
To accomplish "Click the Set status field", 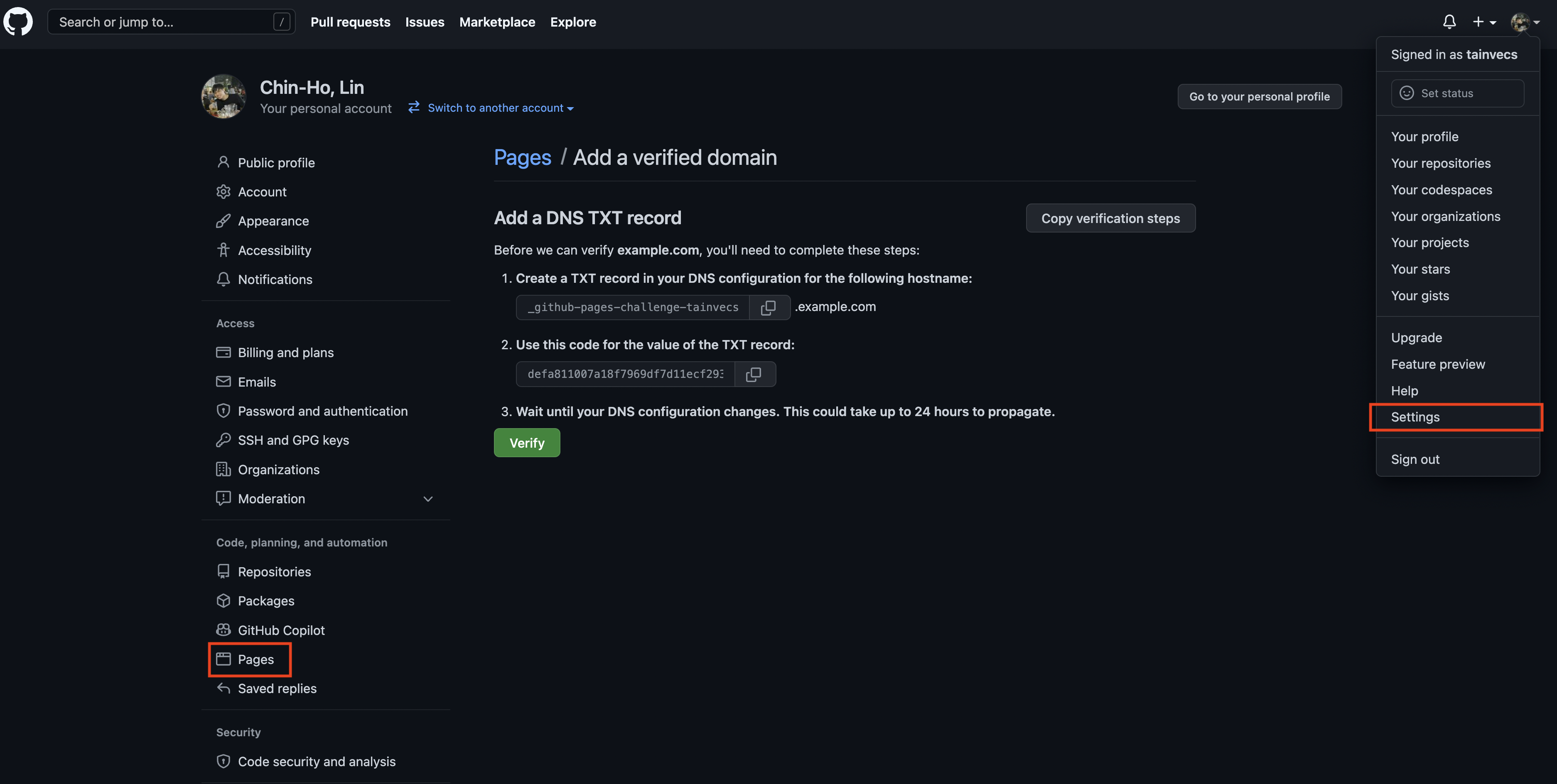I will click(x=1457, y=93).
